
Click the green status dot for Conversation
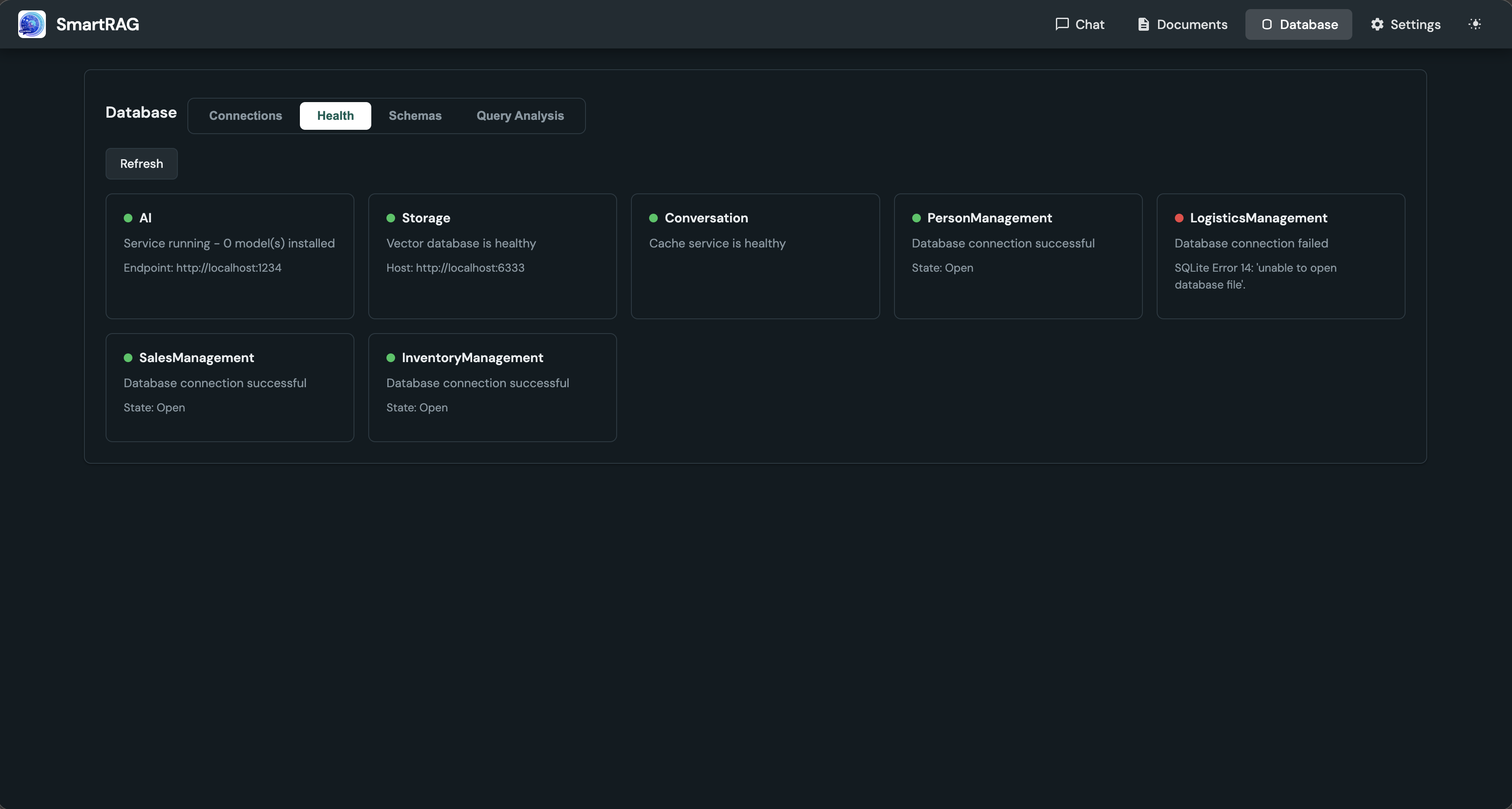pos(653,218)
